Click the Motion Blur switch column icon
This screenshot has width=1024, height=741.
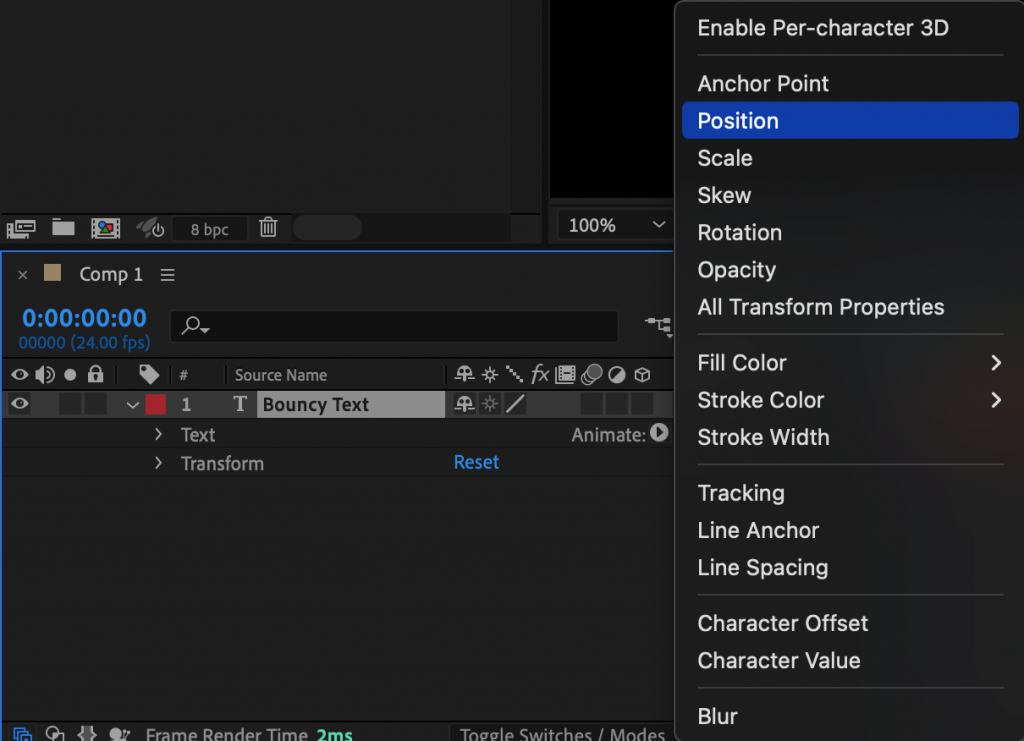click(591, 374)
